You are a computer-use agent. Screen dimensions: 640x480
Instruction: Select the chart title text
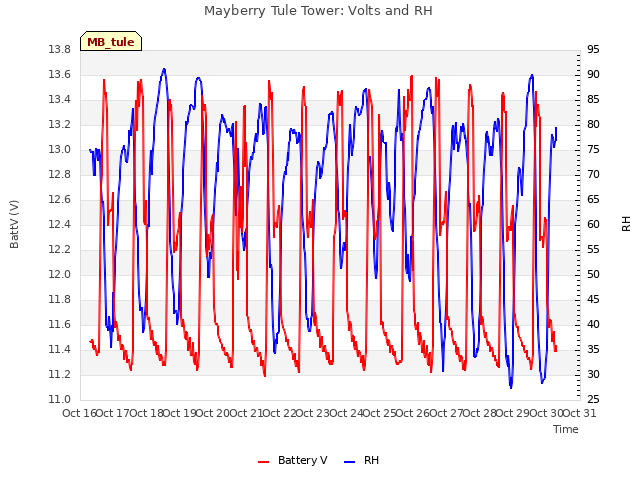coord(318,11)
